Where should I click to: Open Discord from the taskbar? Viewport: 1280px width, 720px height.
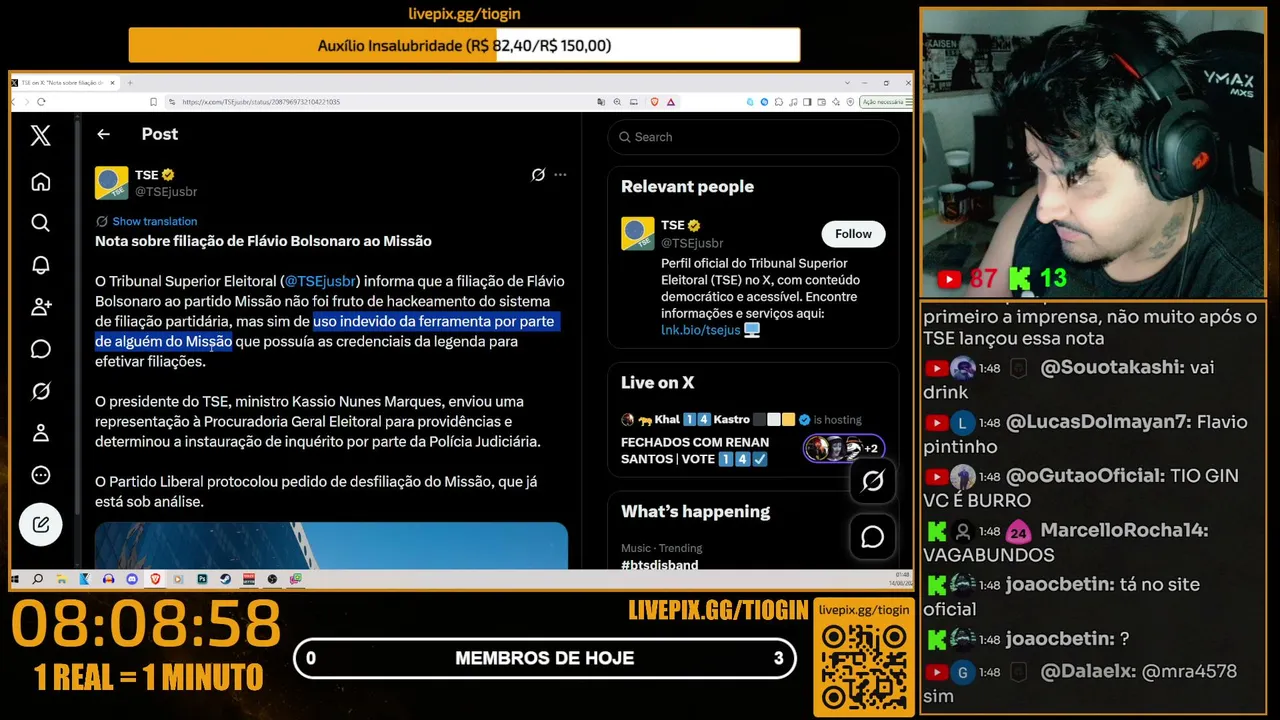[x=132, y=579]
